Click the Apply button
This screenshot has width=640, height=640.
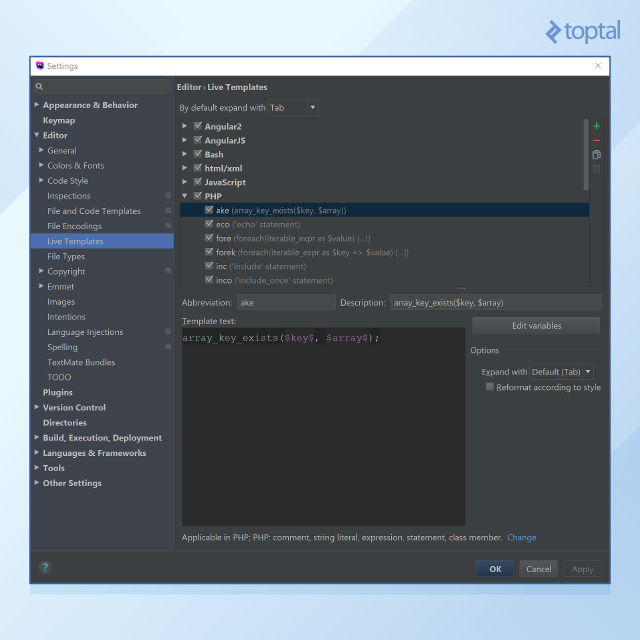582,569
